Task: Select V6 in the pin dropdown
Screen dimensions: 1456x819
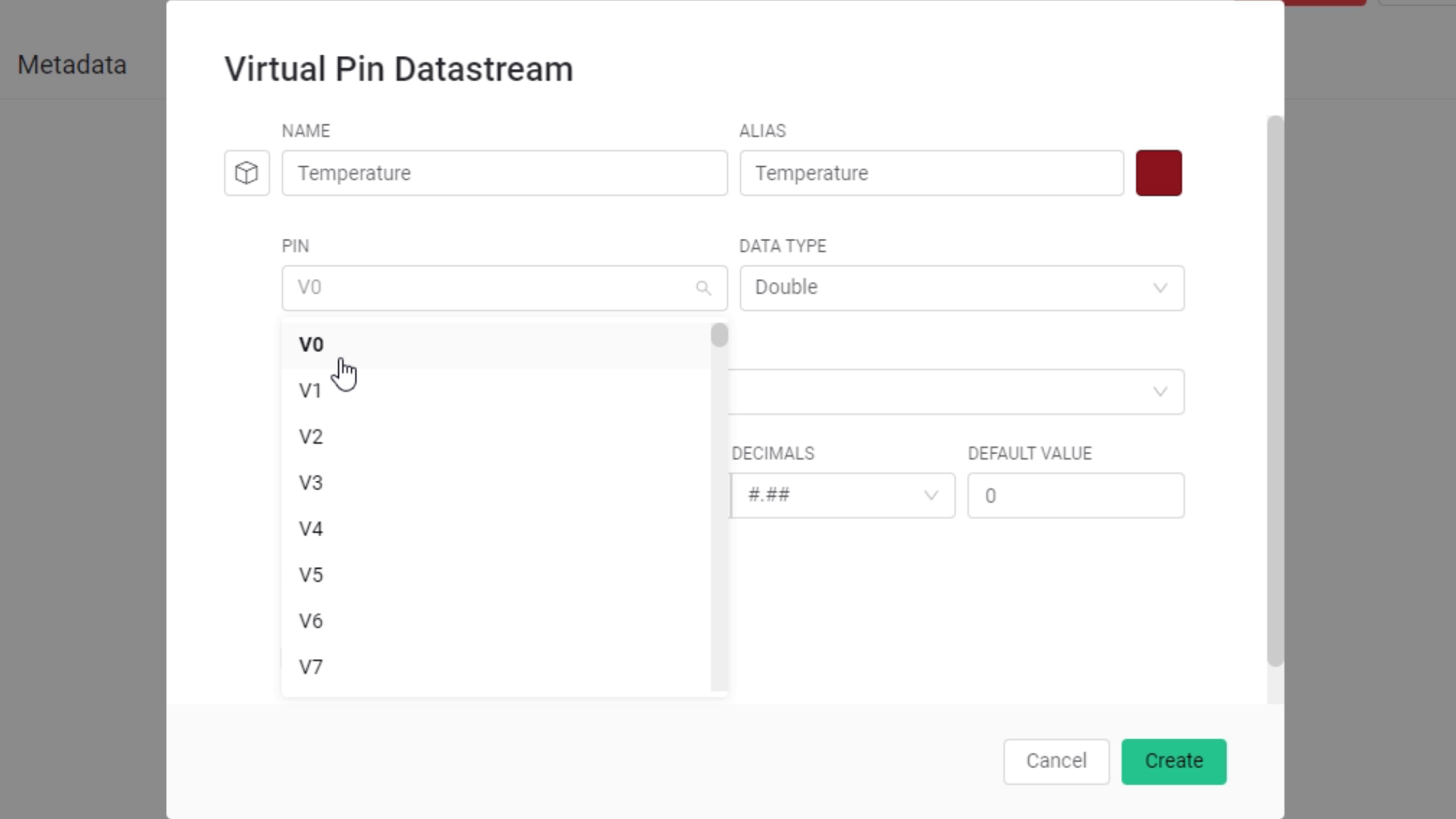Action: [x=311, y=621]
